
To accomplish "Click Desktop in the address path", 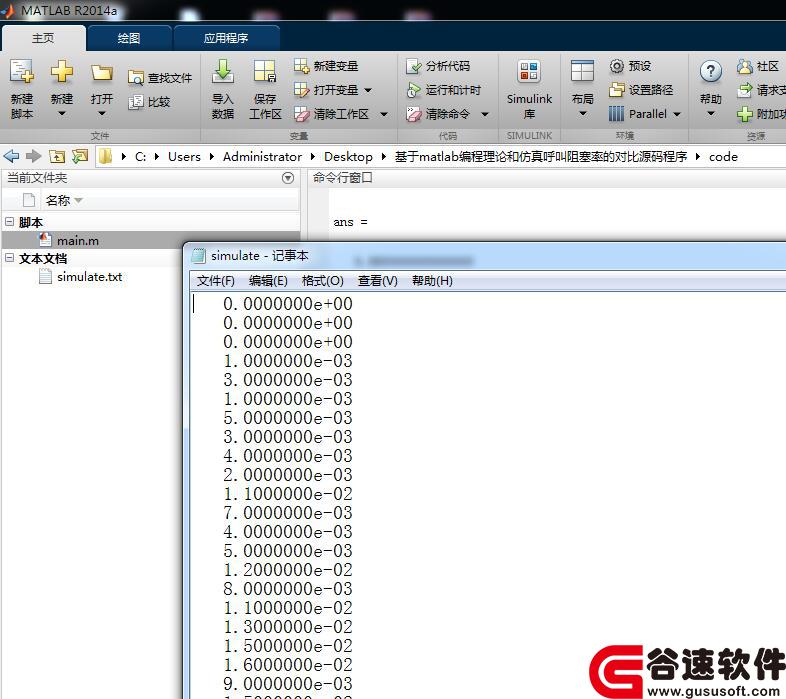I will [x=348, y=156].
